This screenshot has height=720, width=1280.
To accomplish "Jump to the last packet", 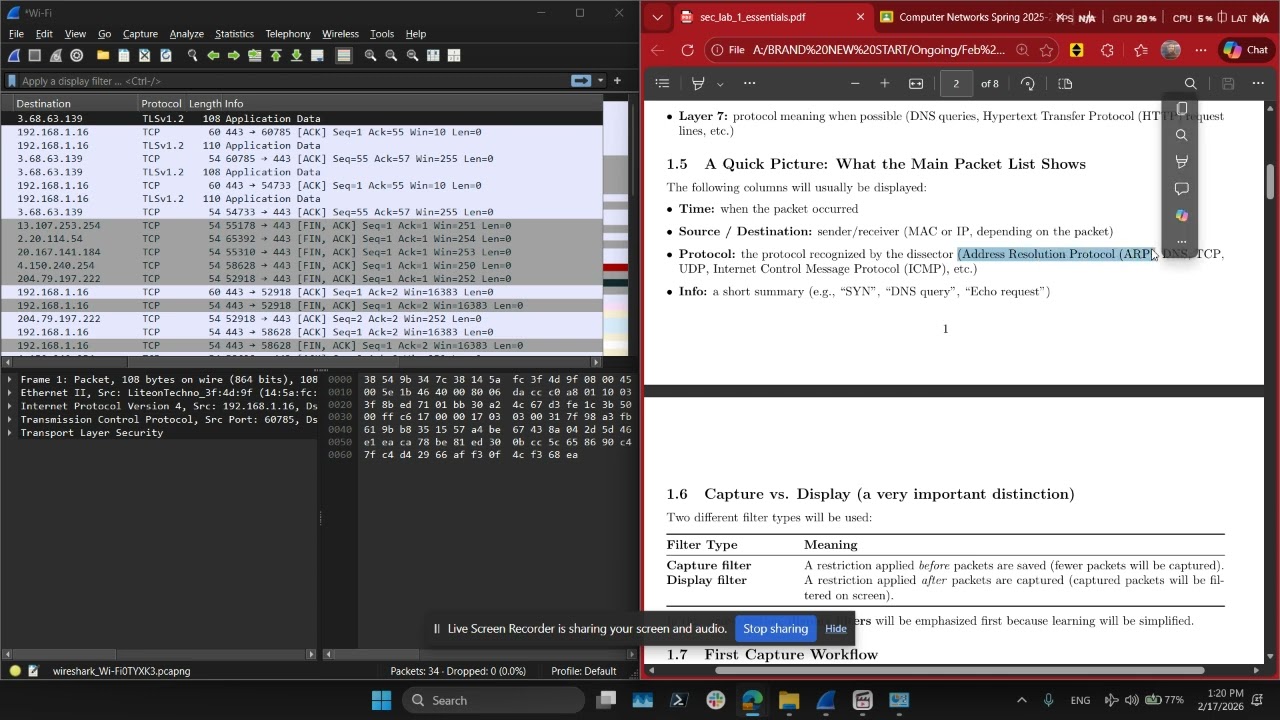I will [297, 56].
